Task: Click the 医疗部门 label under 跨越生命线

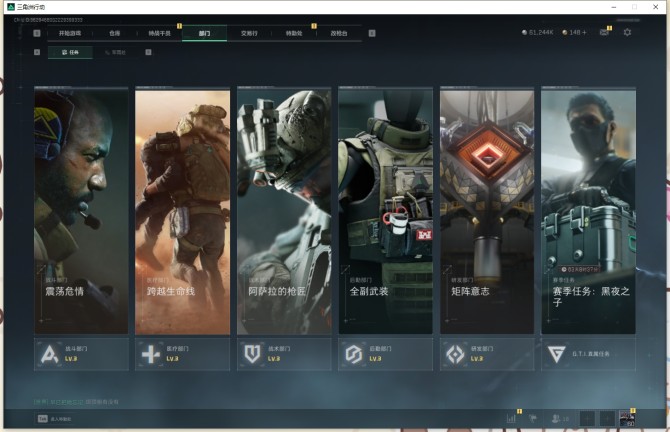Action: 177,349
